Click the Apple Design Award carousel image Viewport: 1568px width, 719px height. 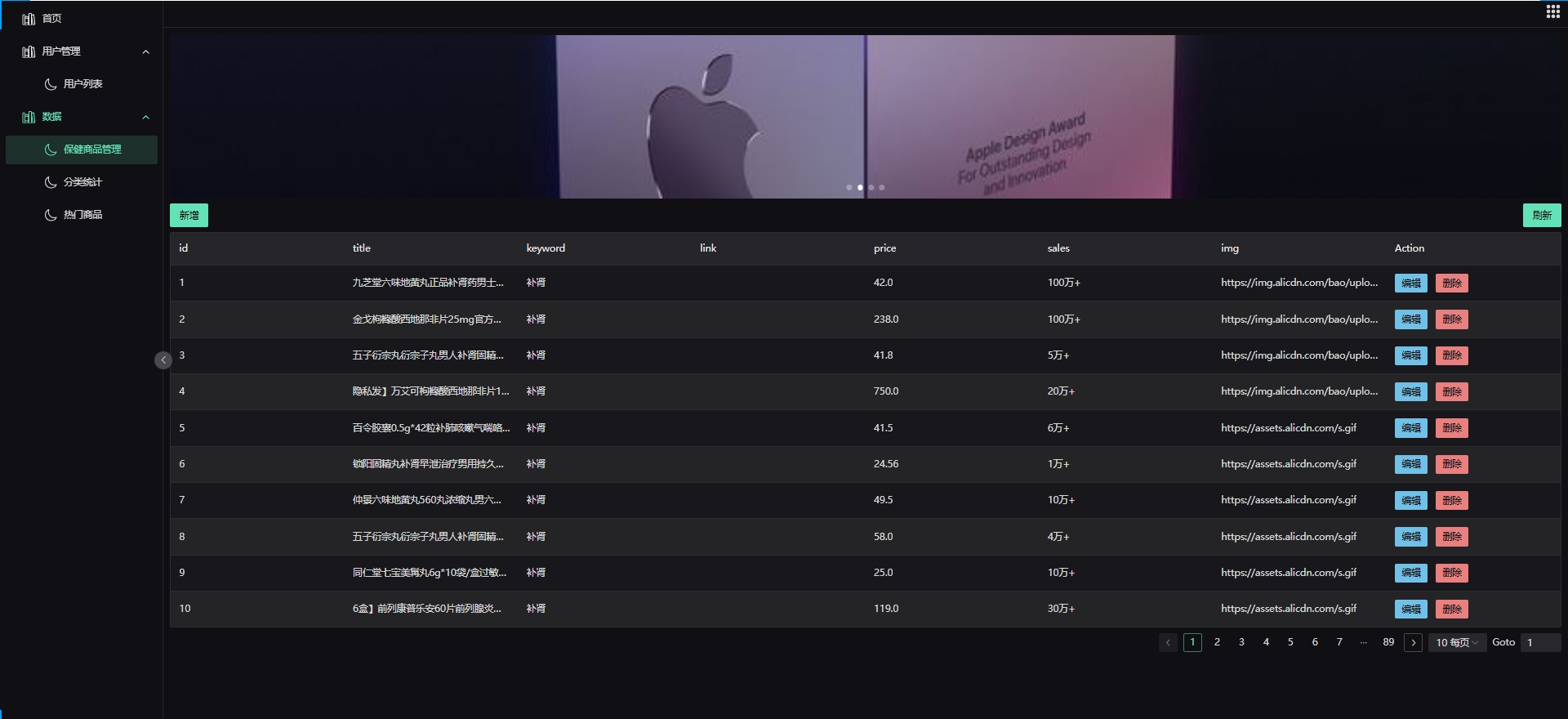click(x=866, y=116)
